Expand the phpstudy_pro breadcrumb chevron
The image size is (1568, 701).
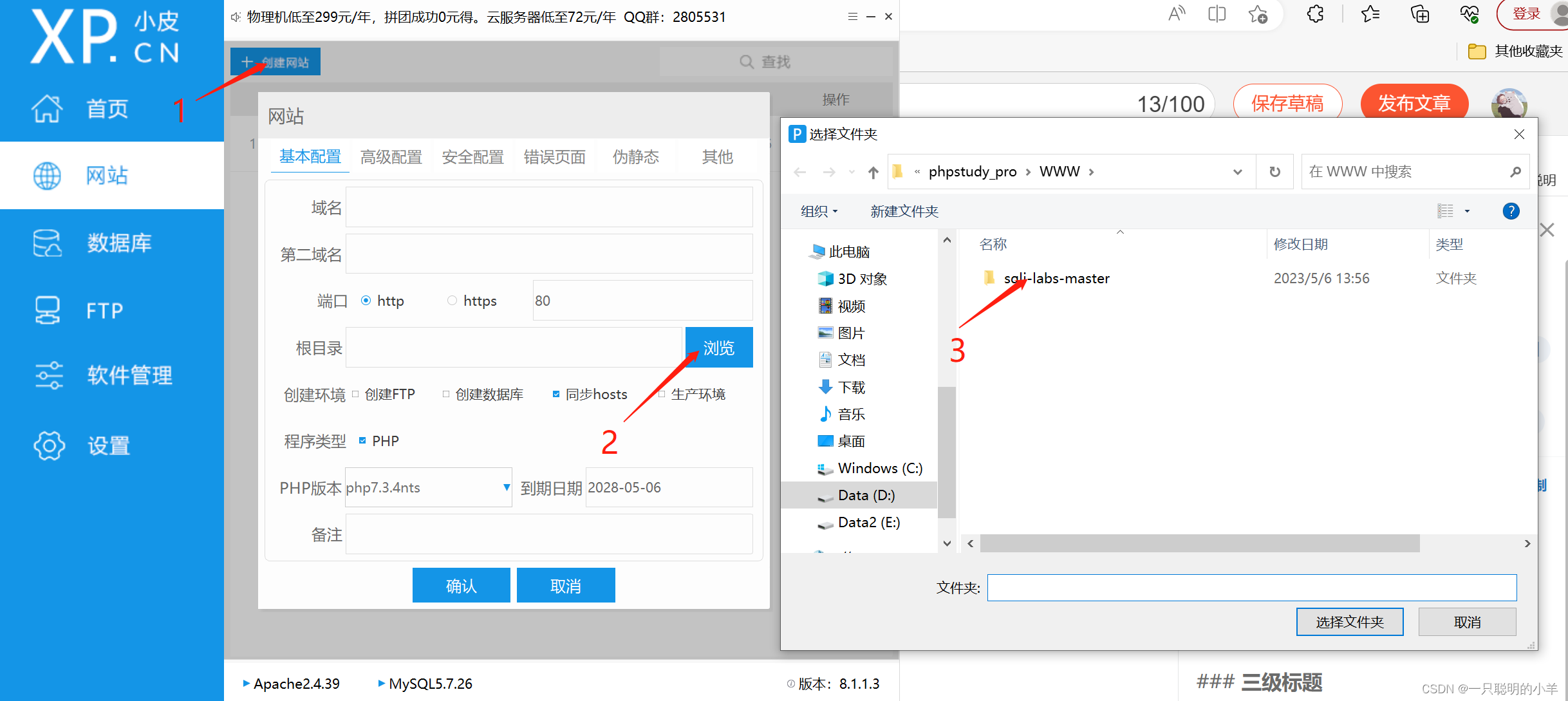1028,172
